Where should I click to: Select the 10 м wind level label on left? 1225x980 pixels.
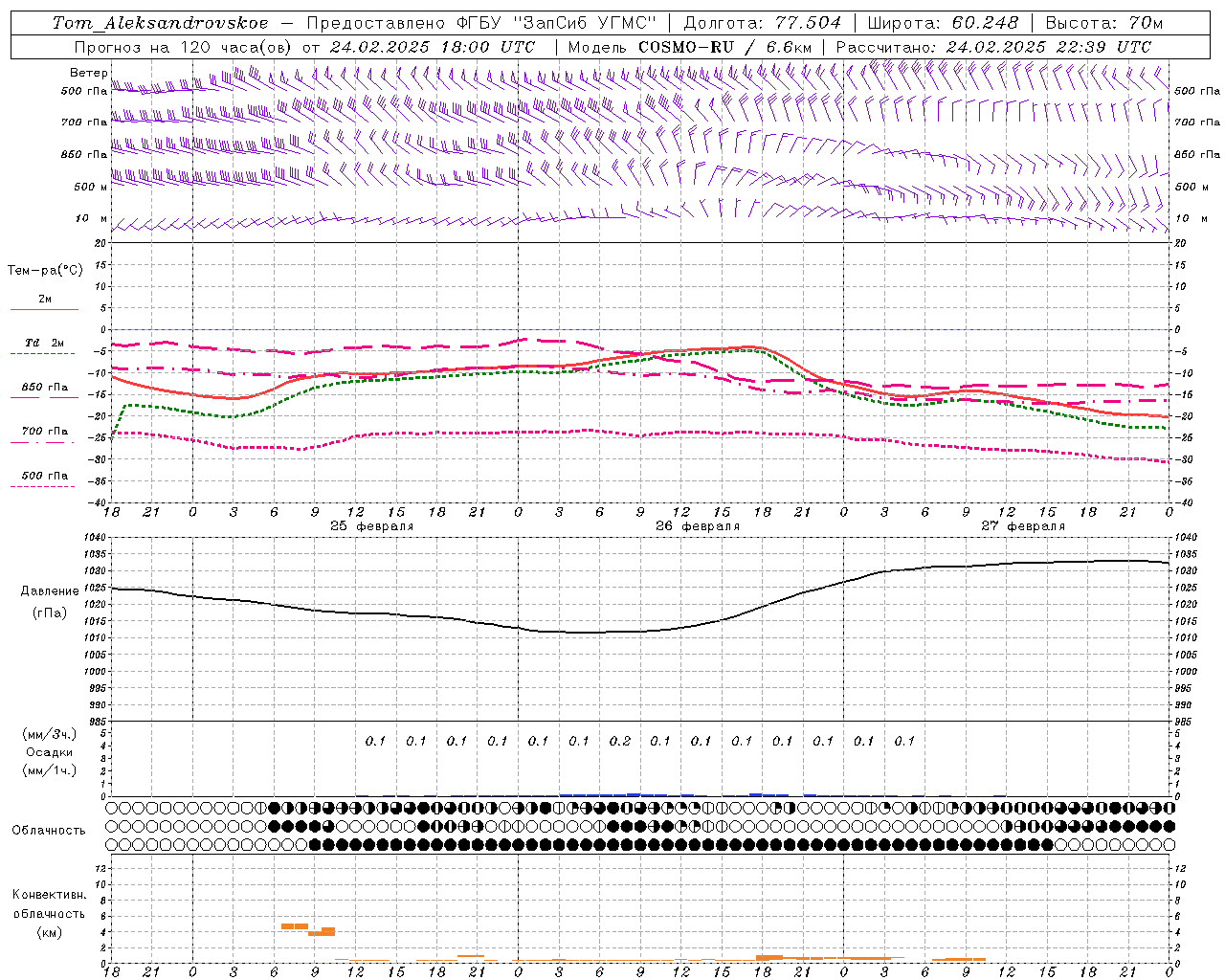click(x=92, y=218)
